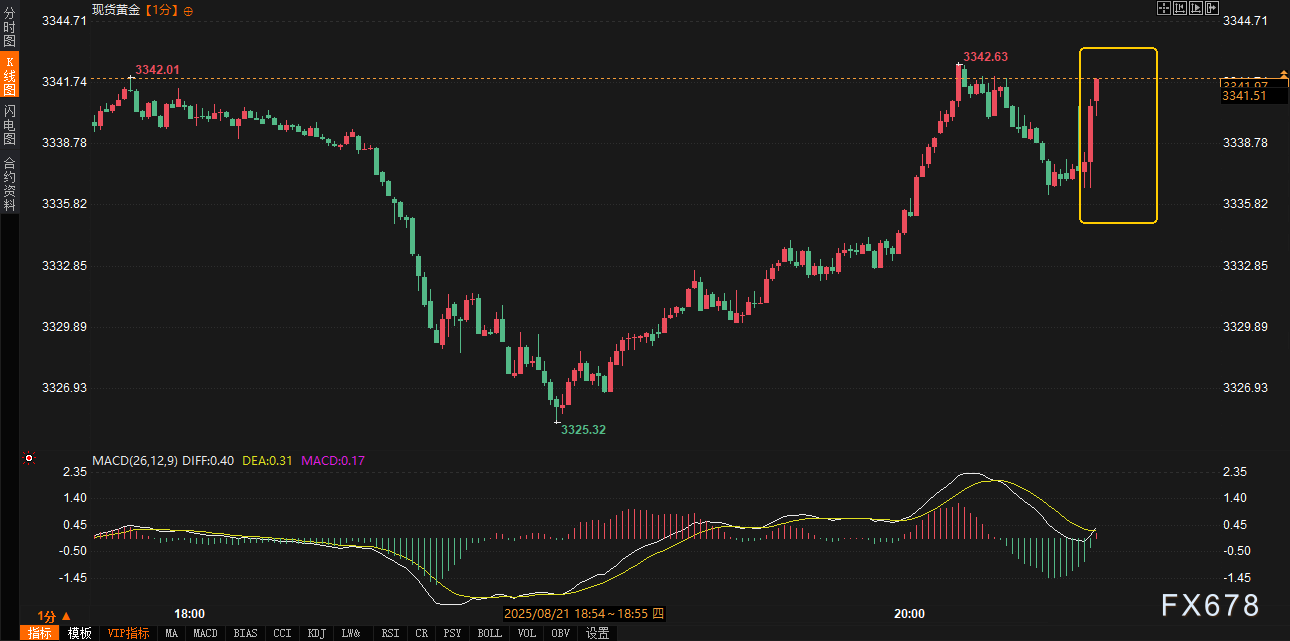Click the VIP指标 button
This screenshot has height=641, width=1290.
click(128, 633)
